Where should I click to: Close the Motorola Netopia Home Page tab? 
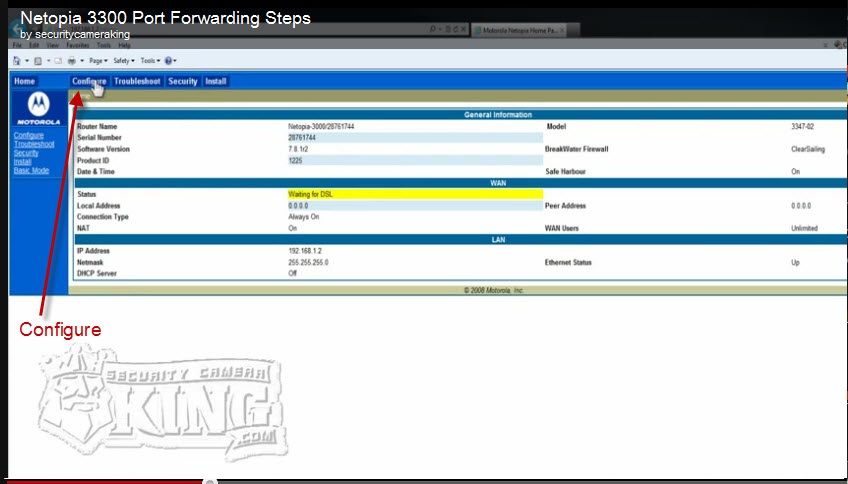point(562,30)
